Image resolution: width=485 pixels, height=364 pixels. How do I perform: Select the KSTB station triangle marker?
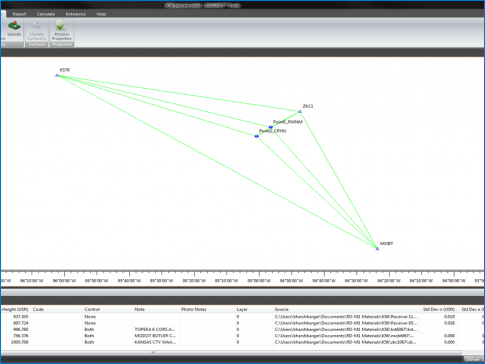pyautogui.click(x=57, y=76)
